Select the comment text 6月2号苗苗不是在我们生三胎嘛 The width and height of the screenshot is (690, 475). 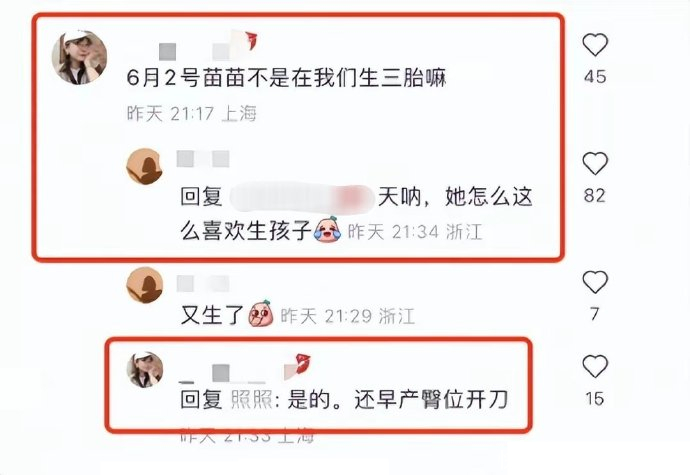click(x=286, y=78)
